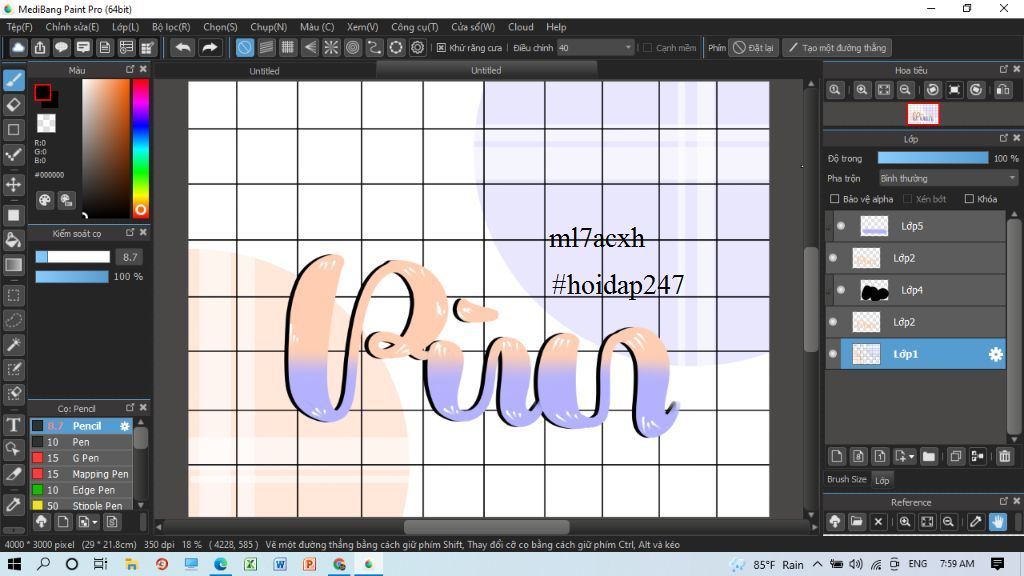Hide the Lớp1 layer
Image resolution: width=1024 pixels, height=576 pixels.
tap(833, 354)
